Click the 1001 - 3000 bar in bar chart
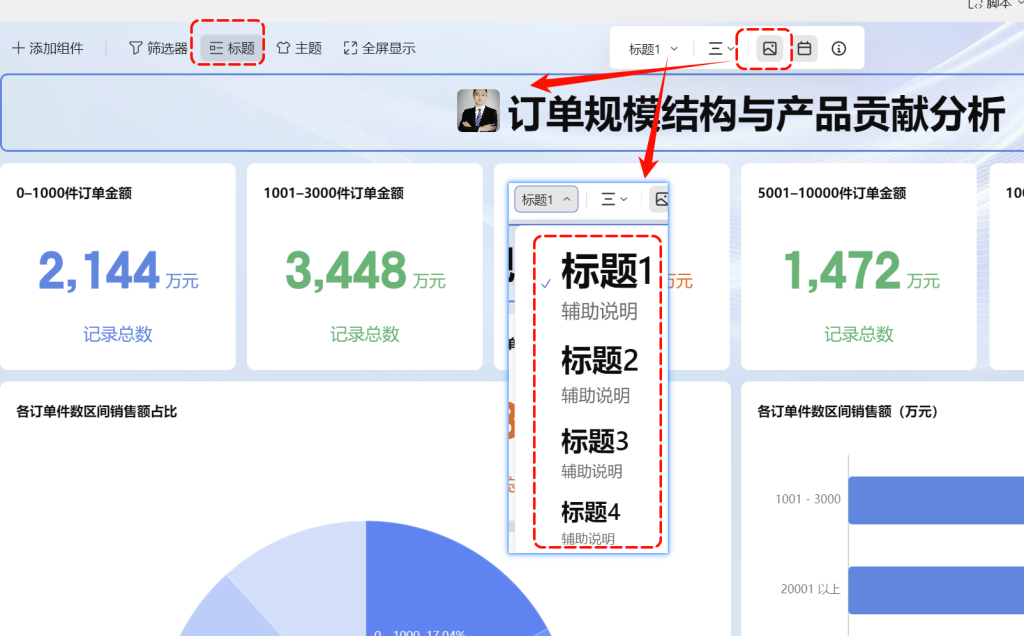1024x636 pixels. point(936,500)
